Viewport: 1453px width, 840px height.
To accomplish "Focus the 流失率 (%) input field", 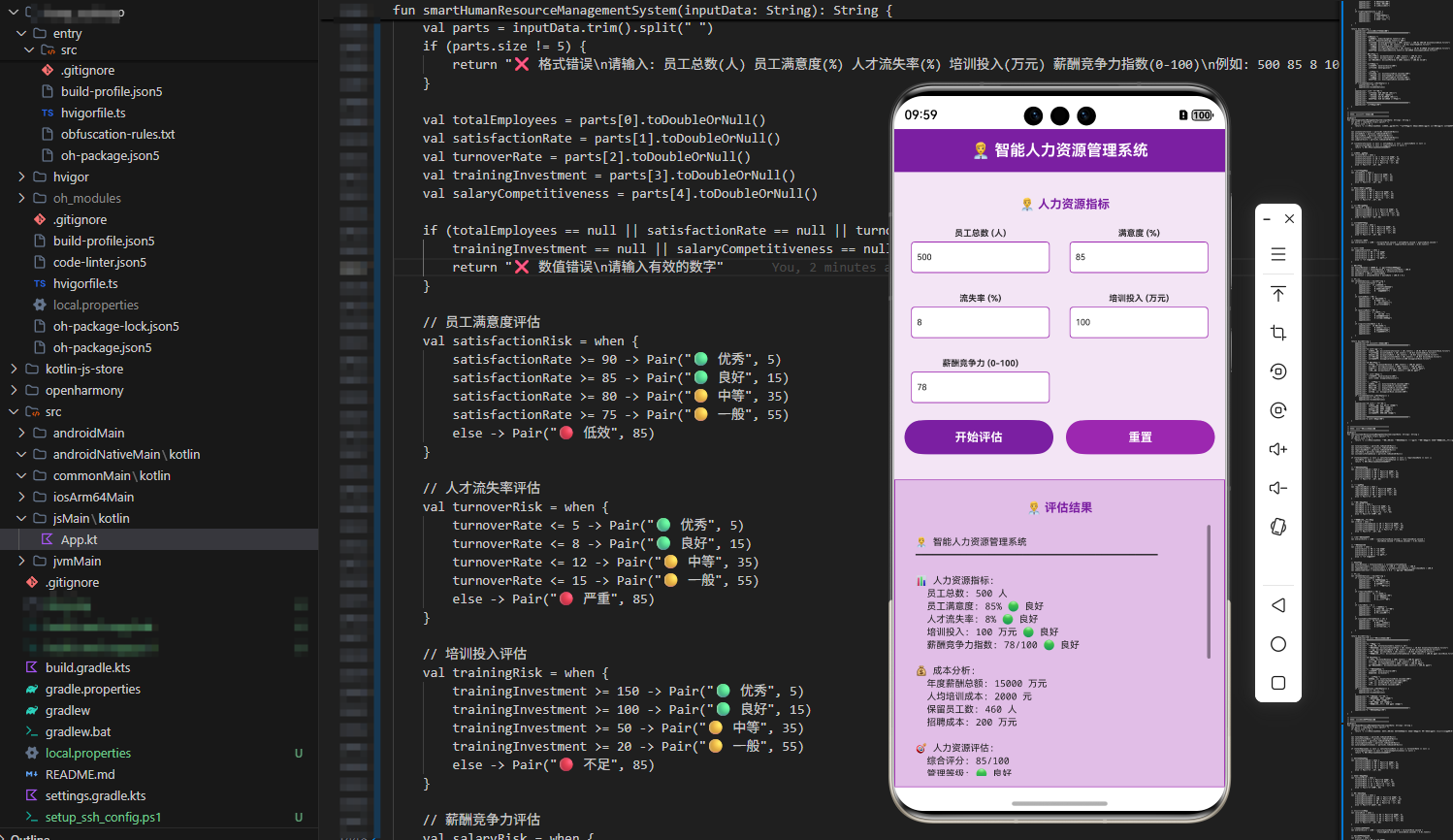I will click(980, 322).
